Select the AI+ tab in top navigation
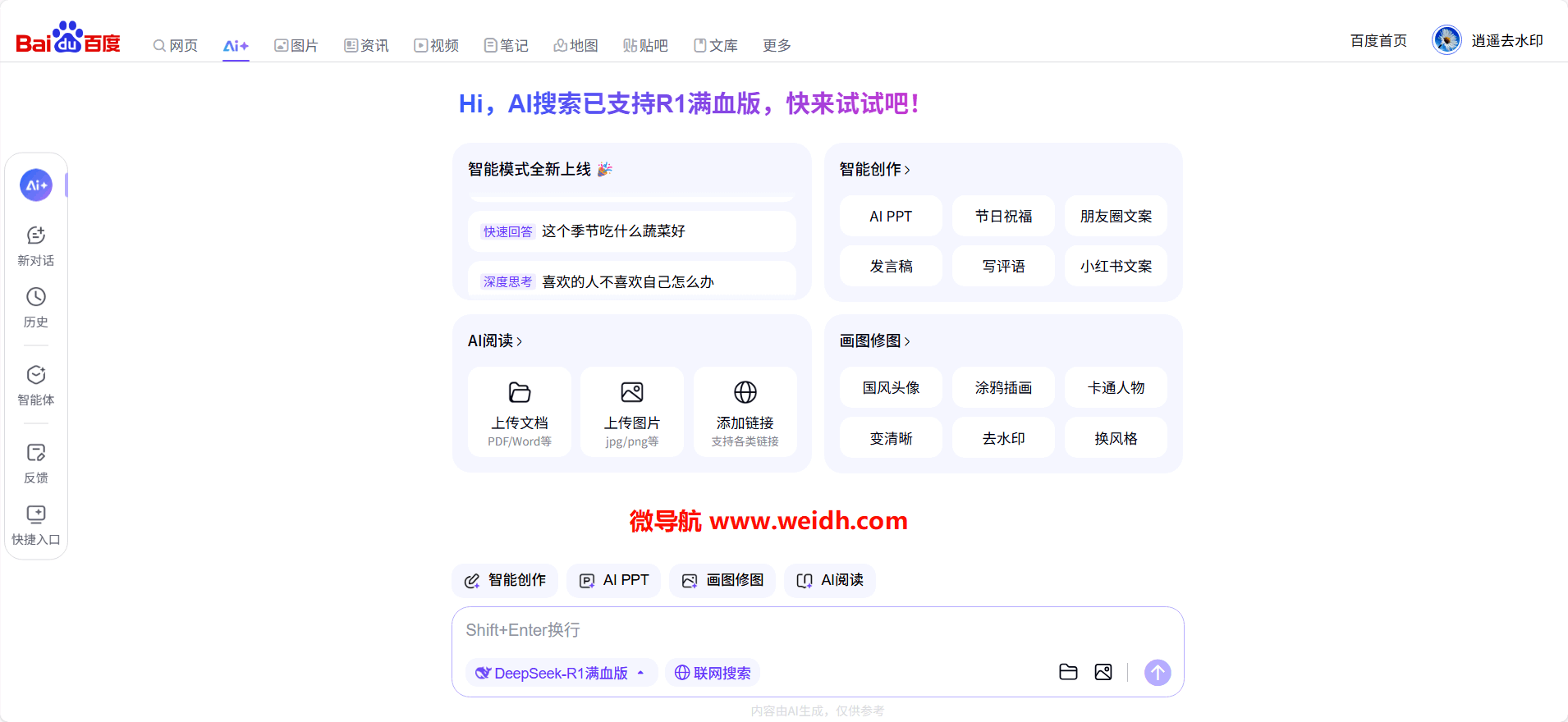Viewport: 1568px width, 722px height. 236,45
